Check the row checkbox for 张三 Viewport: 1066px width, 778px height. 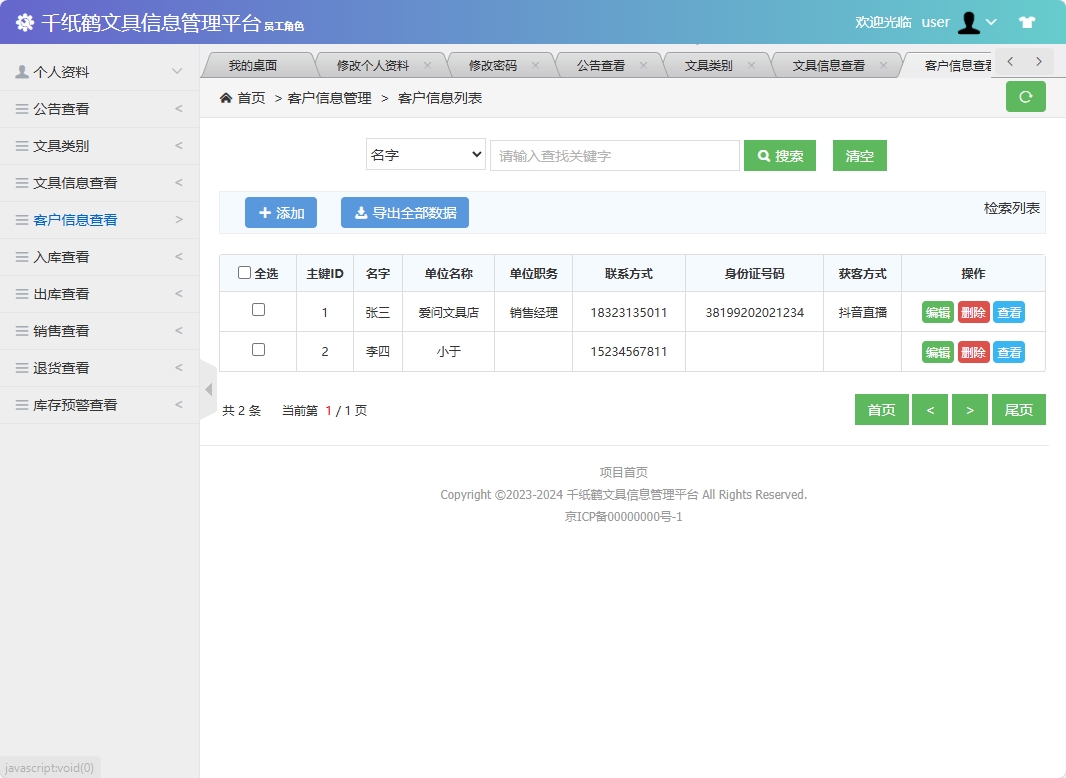coord(257,312)
